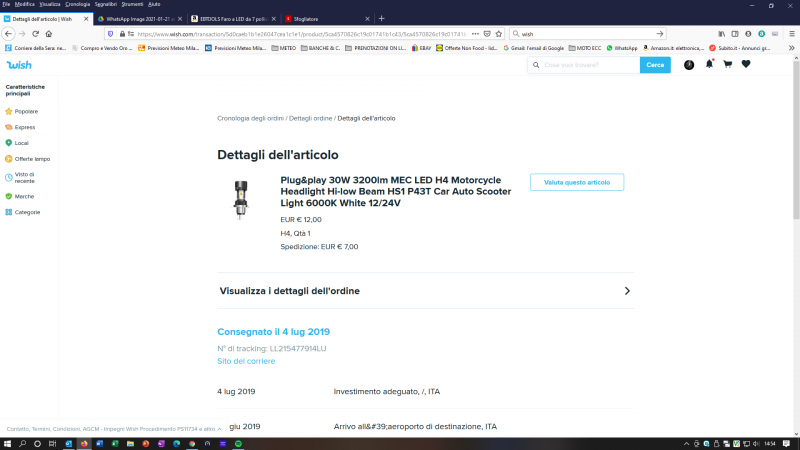Open the Visualizza menu

[x=49, y=4]
